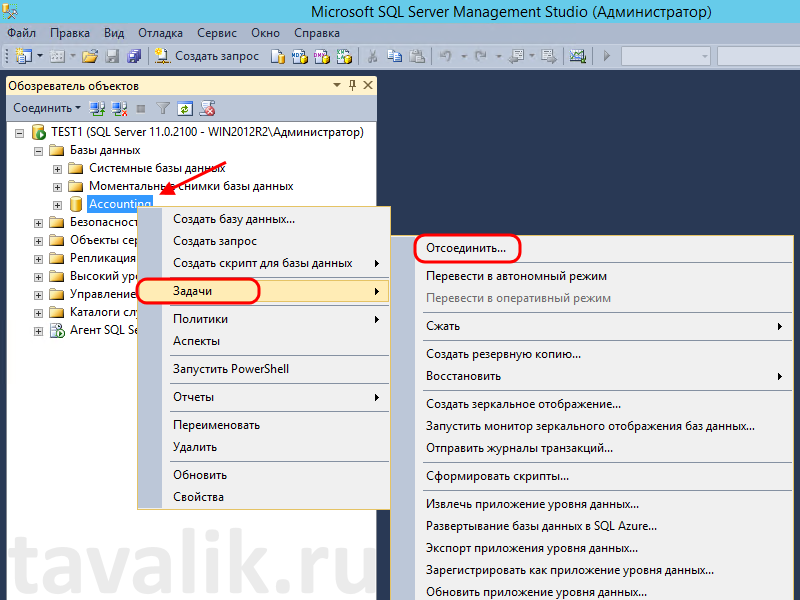The image size is (800, 600).
Task: Close the Обозреватель объектов panel
Action: [368, 85]
